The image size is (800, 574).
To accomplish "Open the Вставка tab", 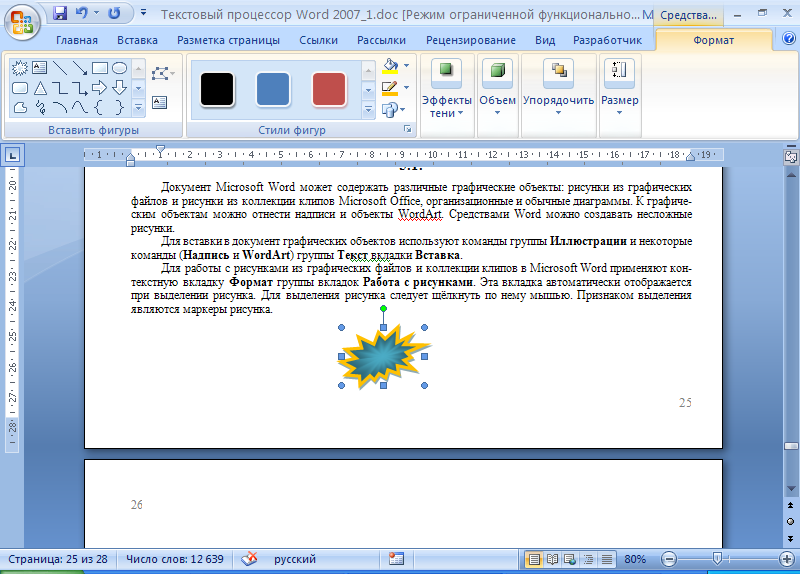I will [137, 40].
